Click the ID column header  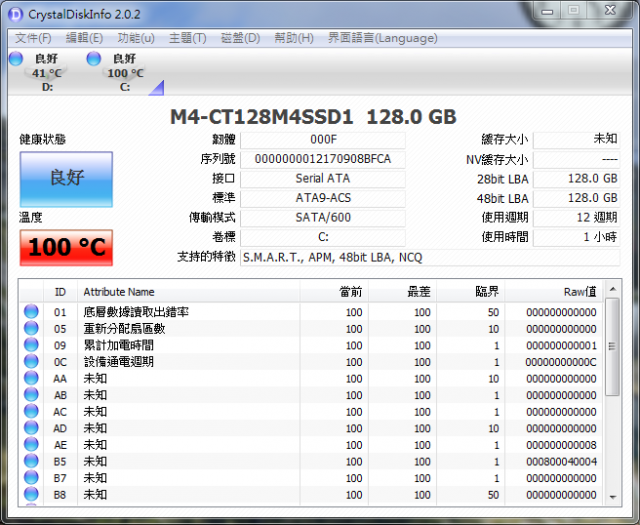(x=60, y=292)
